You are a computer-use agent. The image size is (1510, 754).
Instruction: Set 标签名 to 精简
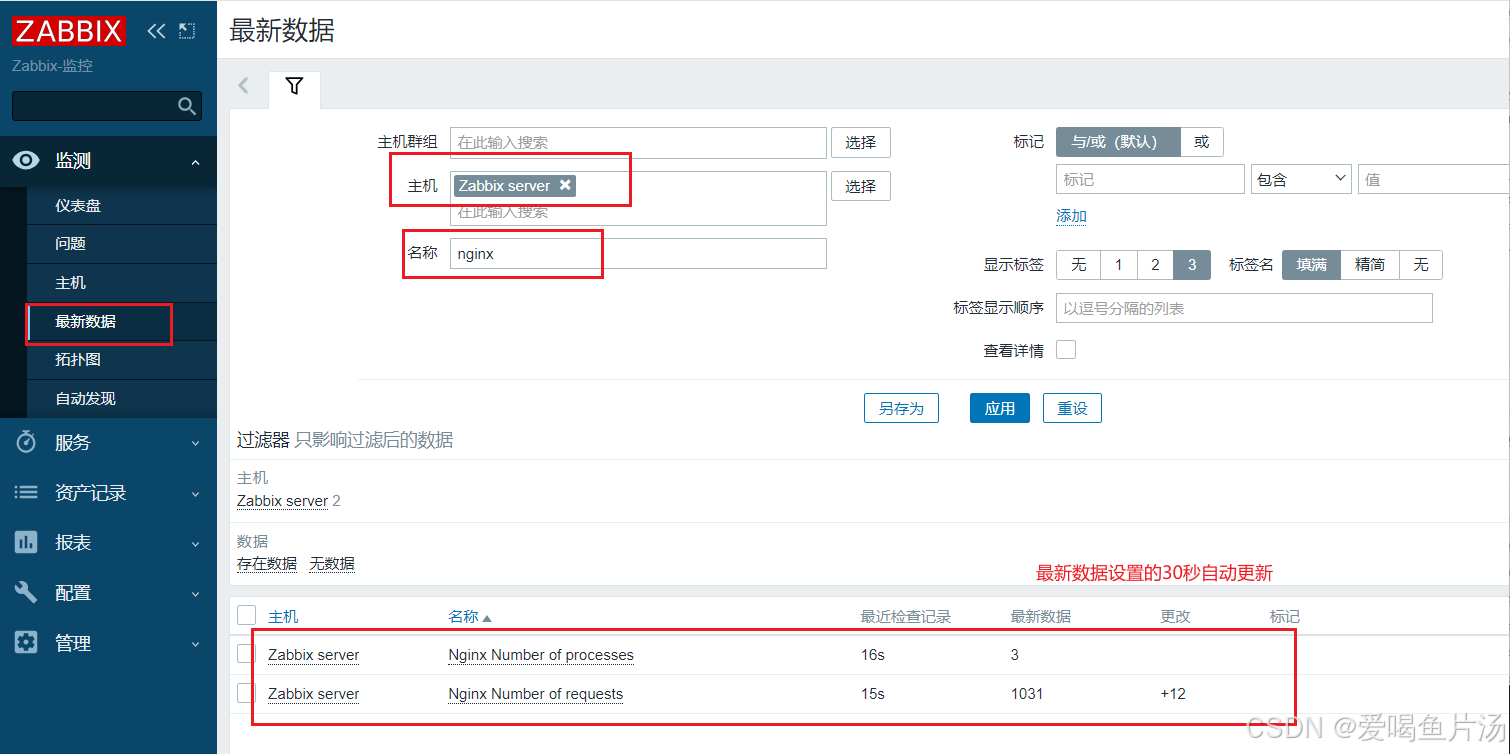1370,265
